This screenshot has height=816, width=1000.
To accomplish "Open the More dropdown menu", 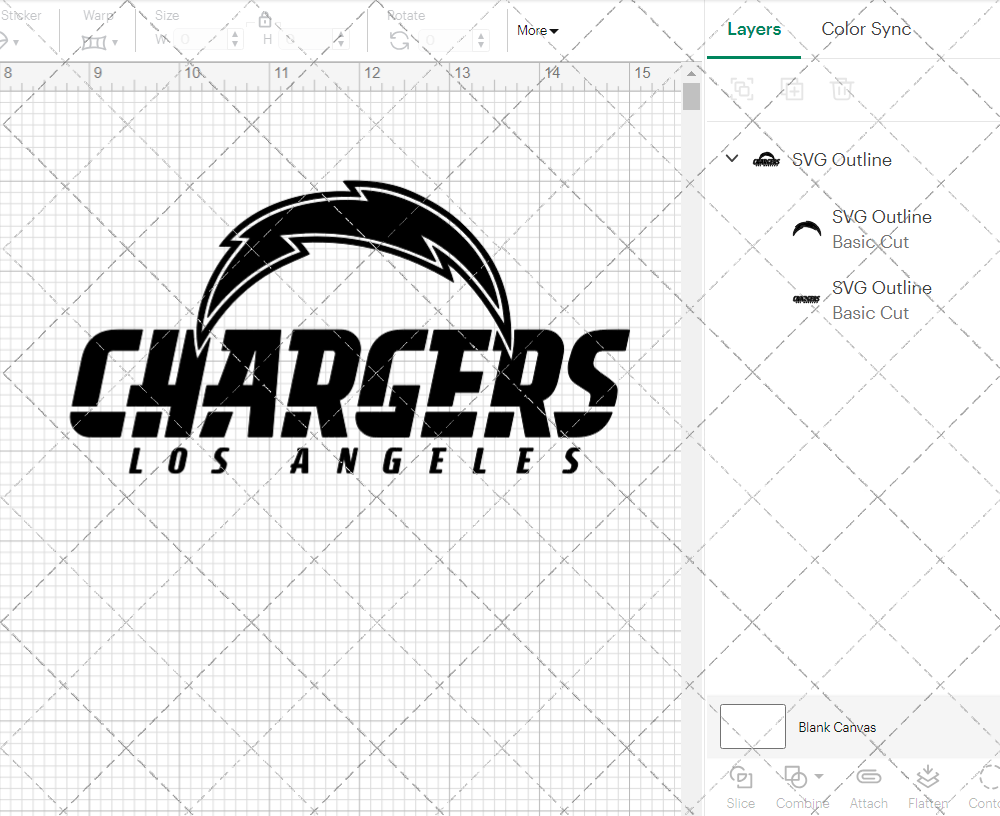I will click(x=537, y=30).
